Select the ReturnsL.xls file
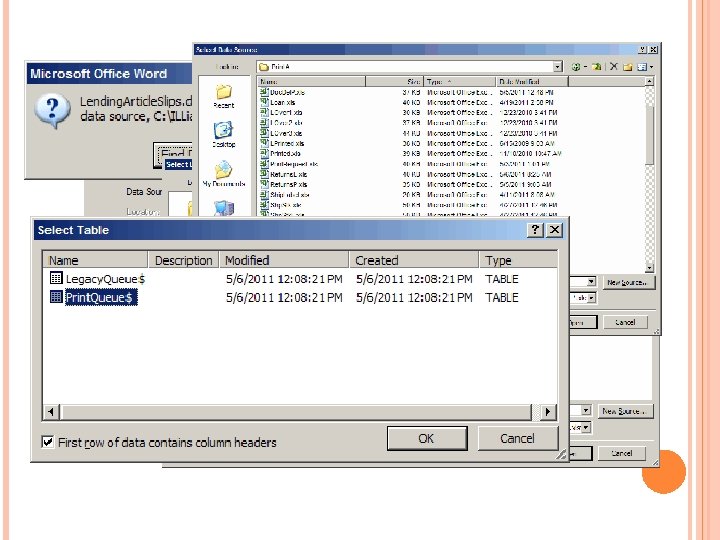Viewport: 720px width, 540px height. click(289, 174)
